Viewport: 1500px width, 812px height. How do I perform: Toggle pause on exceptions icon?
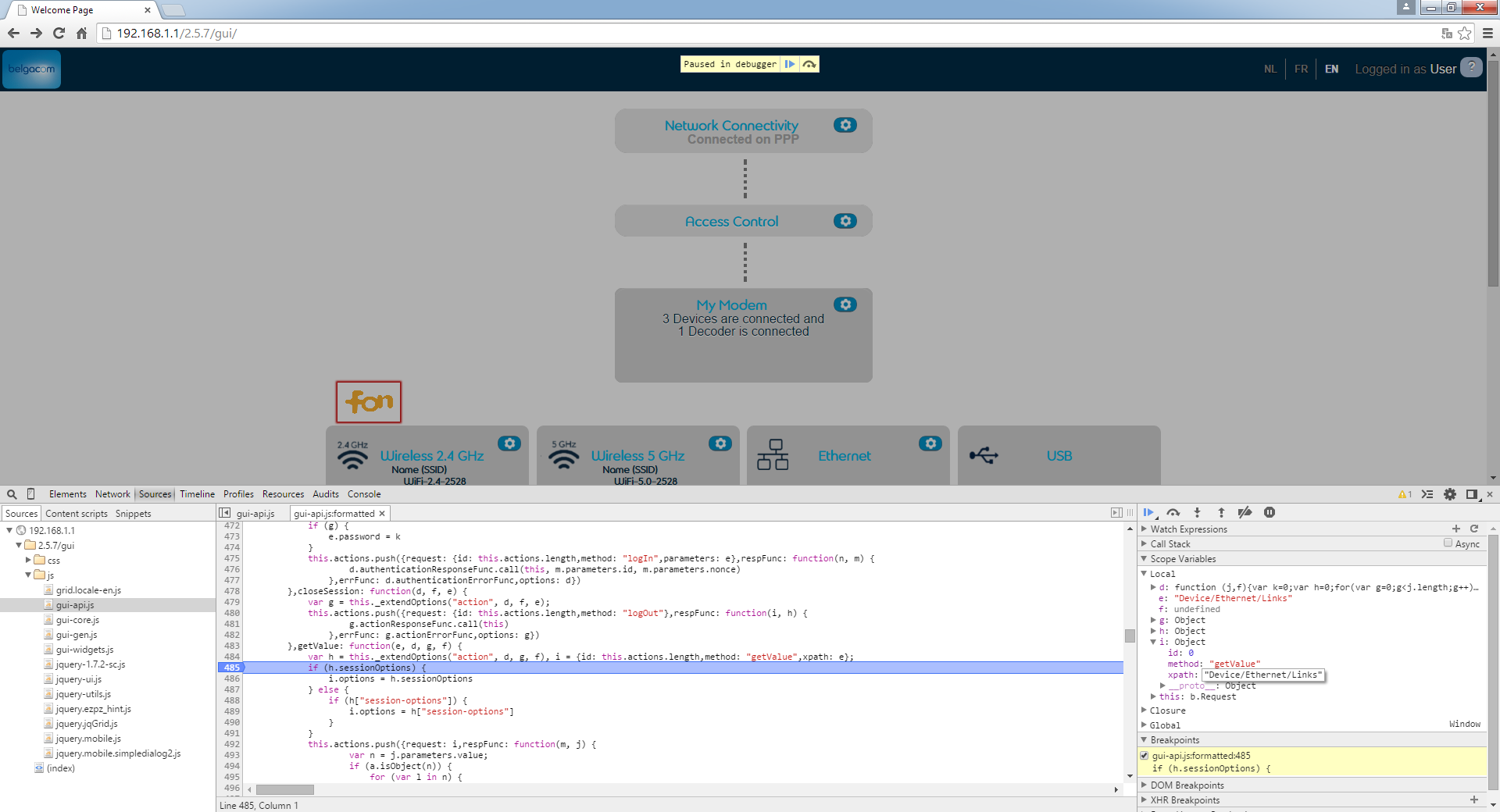point(1270,513)
